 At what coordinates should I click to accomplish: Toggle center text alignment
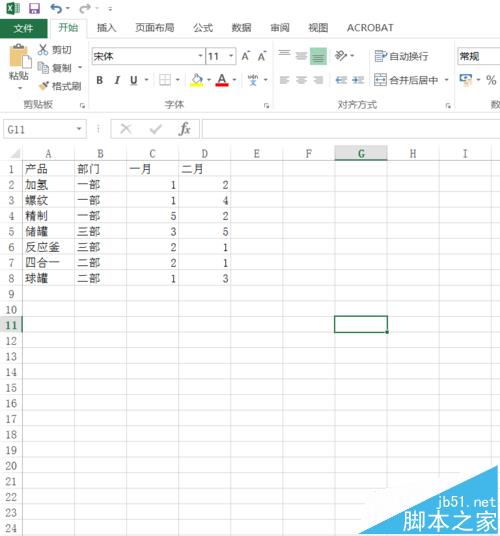coord(301,80)
